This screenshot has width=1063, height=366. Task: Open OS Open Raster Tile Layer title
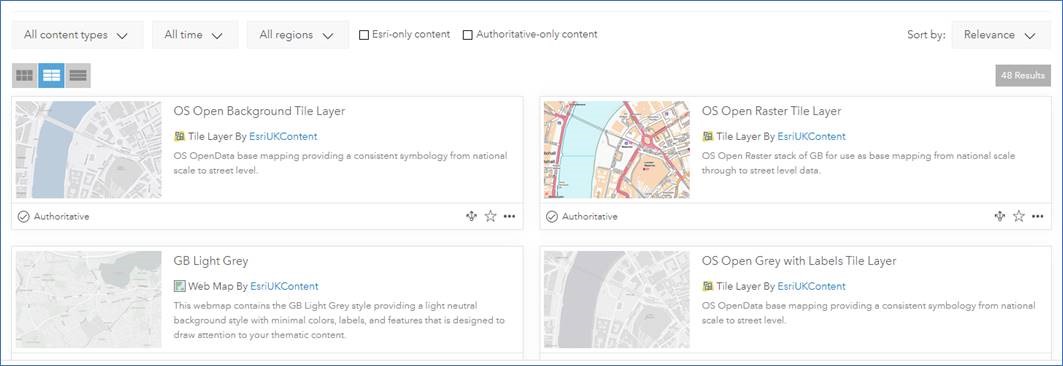(771, 111)
